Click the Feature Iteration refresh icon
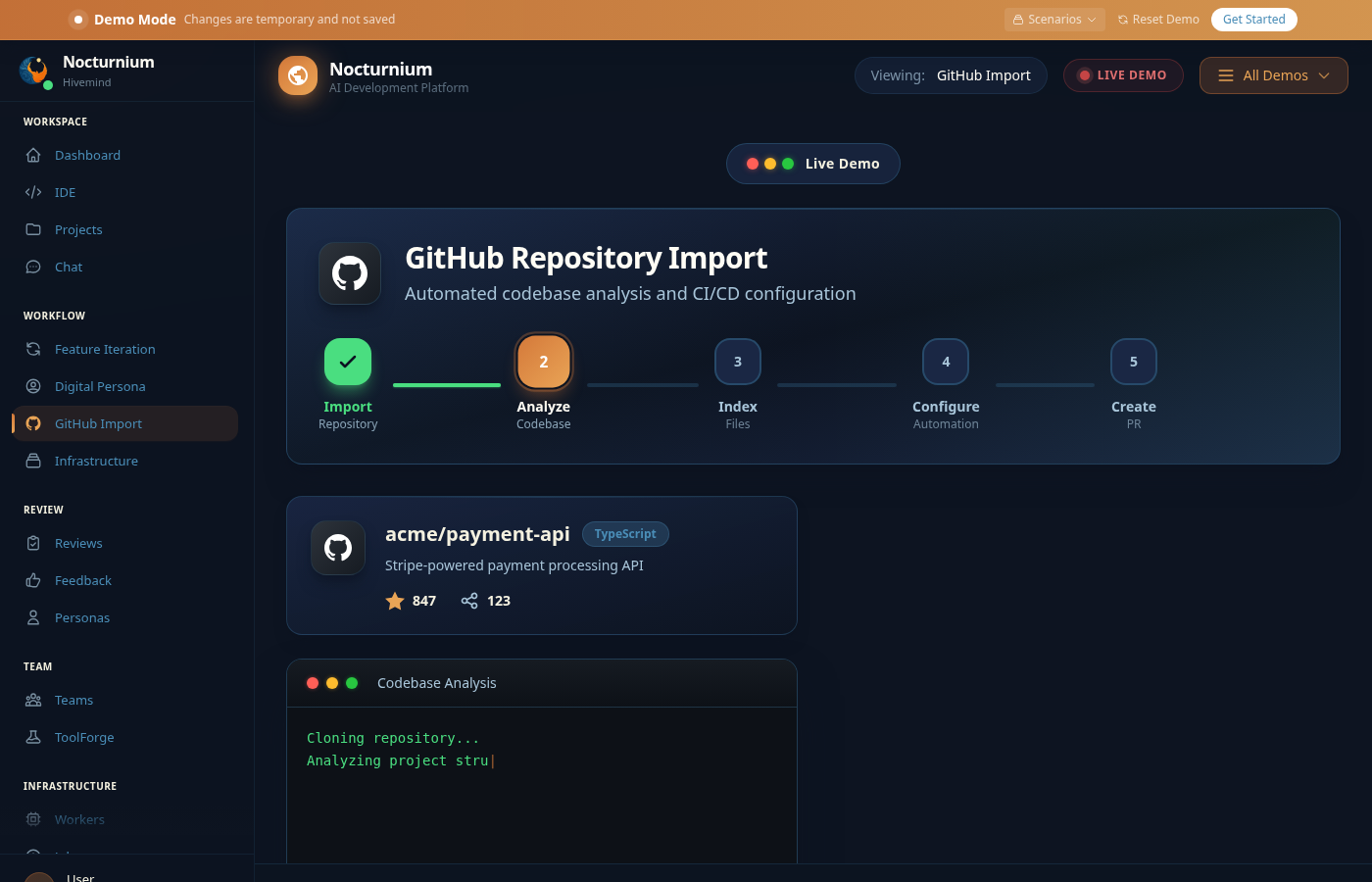 (x=33, y=349)
